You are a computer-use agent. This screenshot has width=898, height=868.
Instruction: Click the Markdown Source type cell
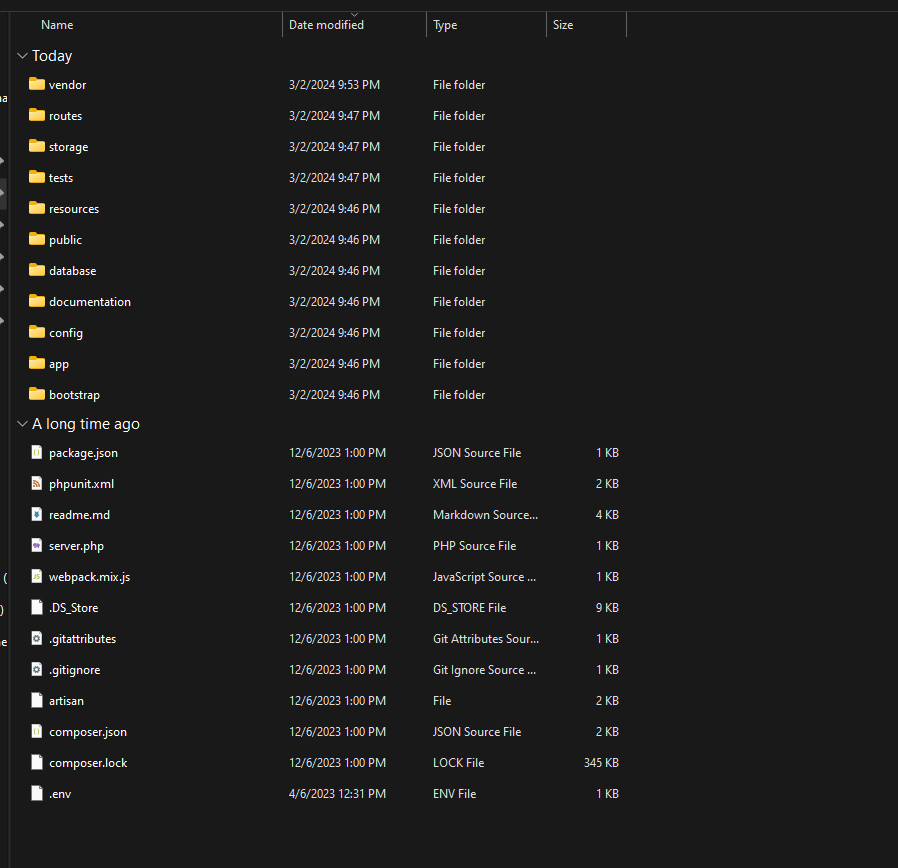tap(486, 515)
